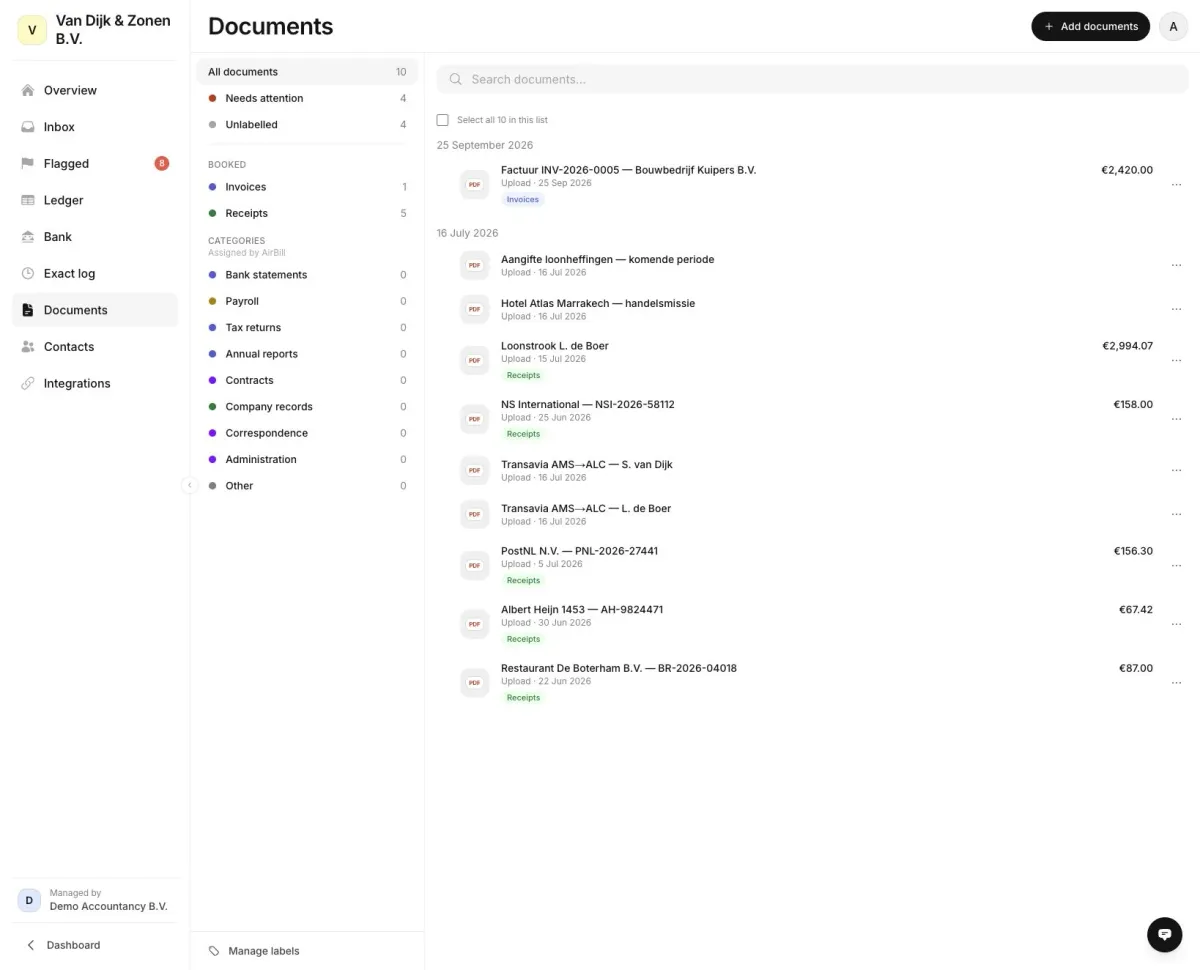The height and width of the screenshot is (970, 1200).
Task: Open the chat bubble widget
Action: 1164,934
